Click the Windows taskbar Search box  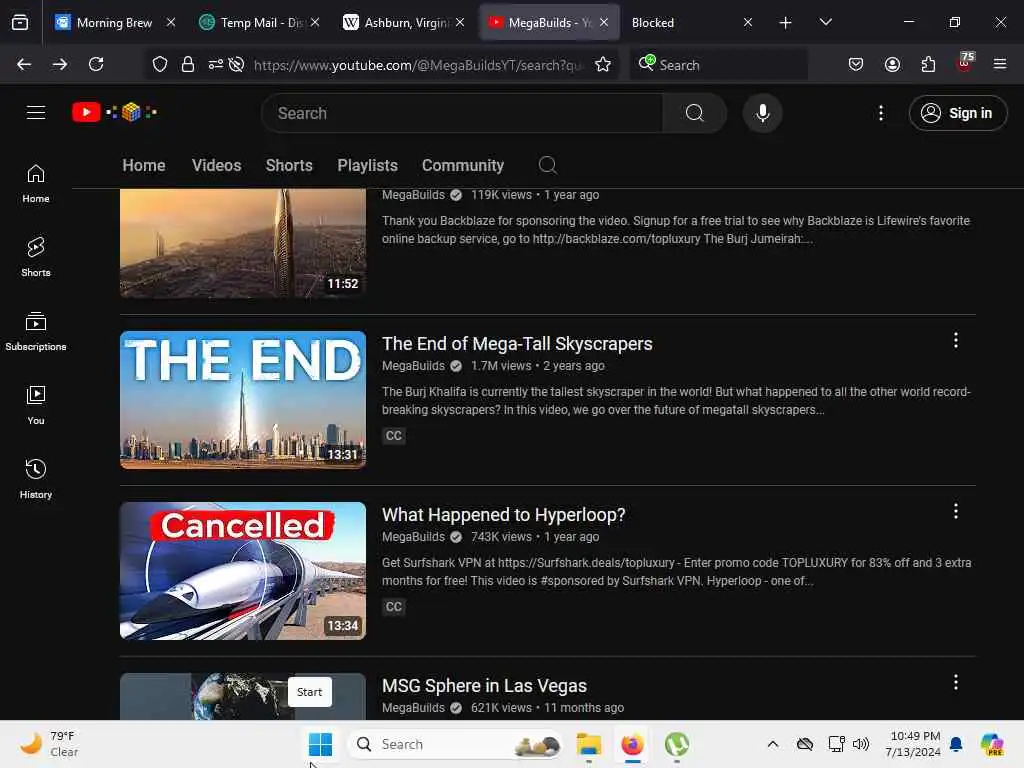[x=456, y=744]
